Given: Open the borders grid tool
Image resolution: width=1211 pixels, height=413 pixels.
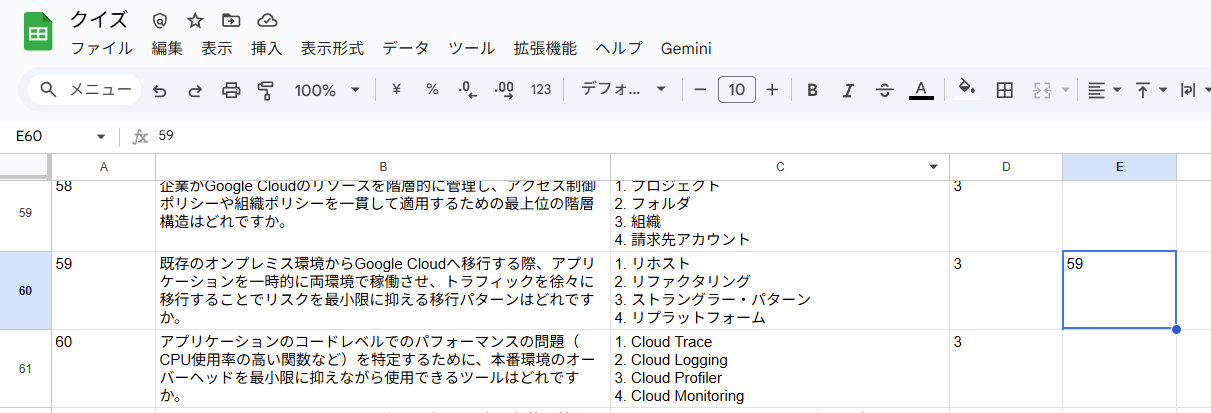Looking at the screenshot, I should point(1005,90).
